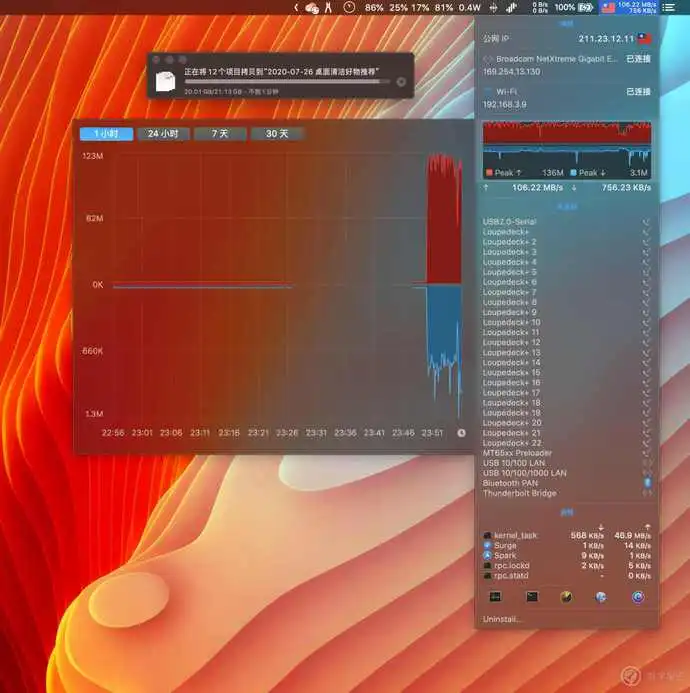
Task: Click the Wi-Fi interface name
Action: 507,91
